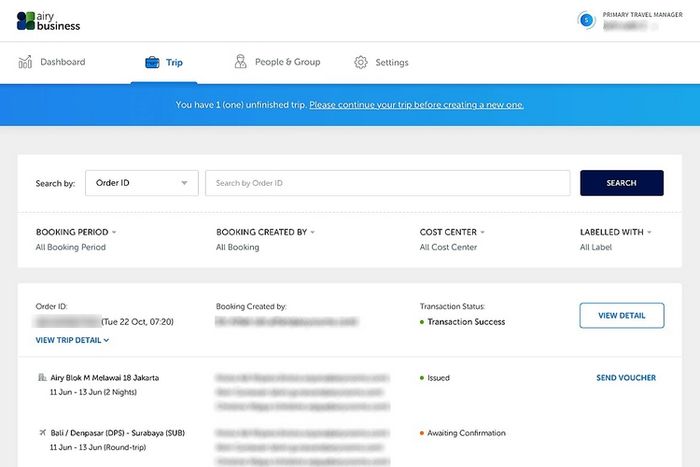Expand the Booking Created By filter
The height and width of the screenshot is (467, 700).
pyautogui.click(x=265, y=232)
